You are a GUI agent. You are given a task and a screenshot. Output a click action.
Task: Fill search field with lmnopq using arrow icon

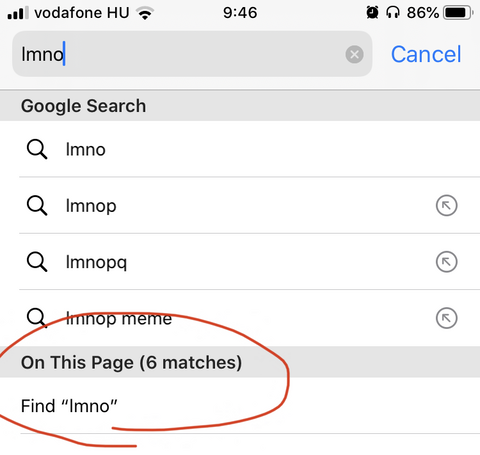(x=446, y=262)
